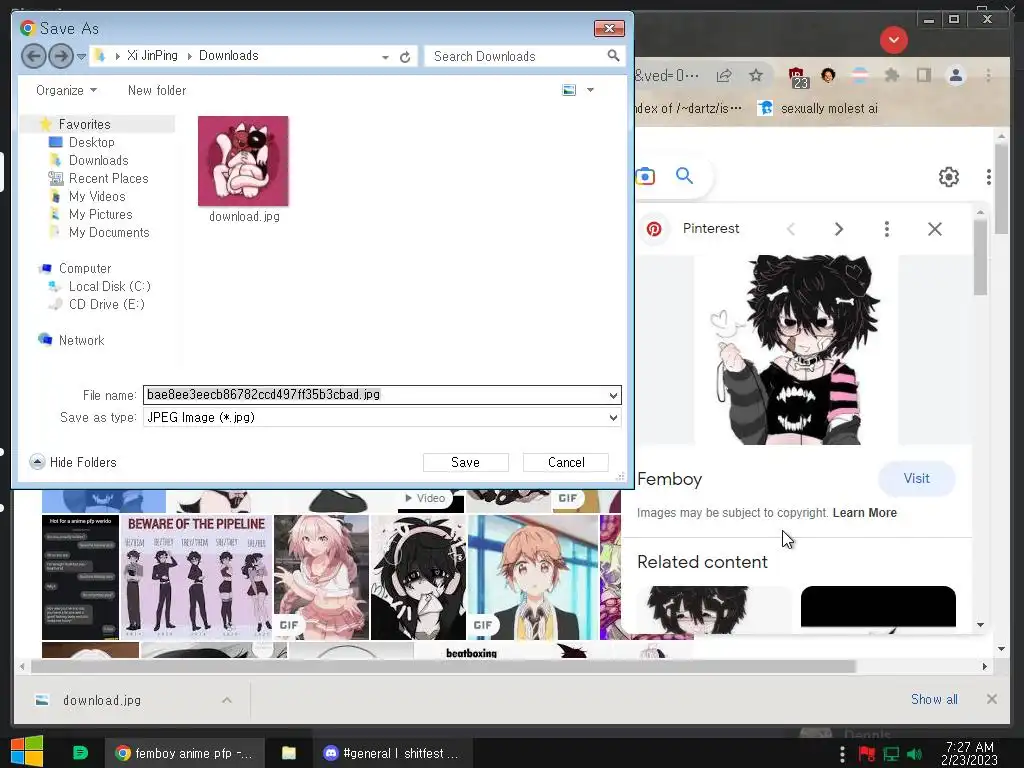
Task: Collapse with Hide Folders
Action: pos(73,462)
